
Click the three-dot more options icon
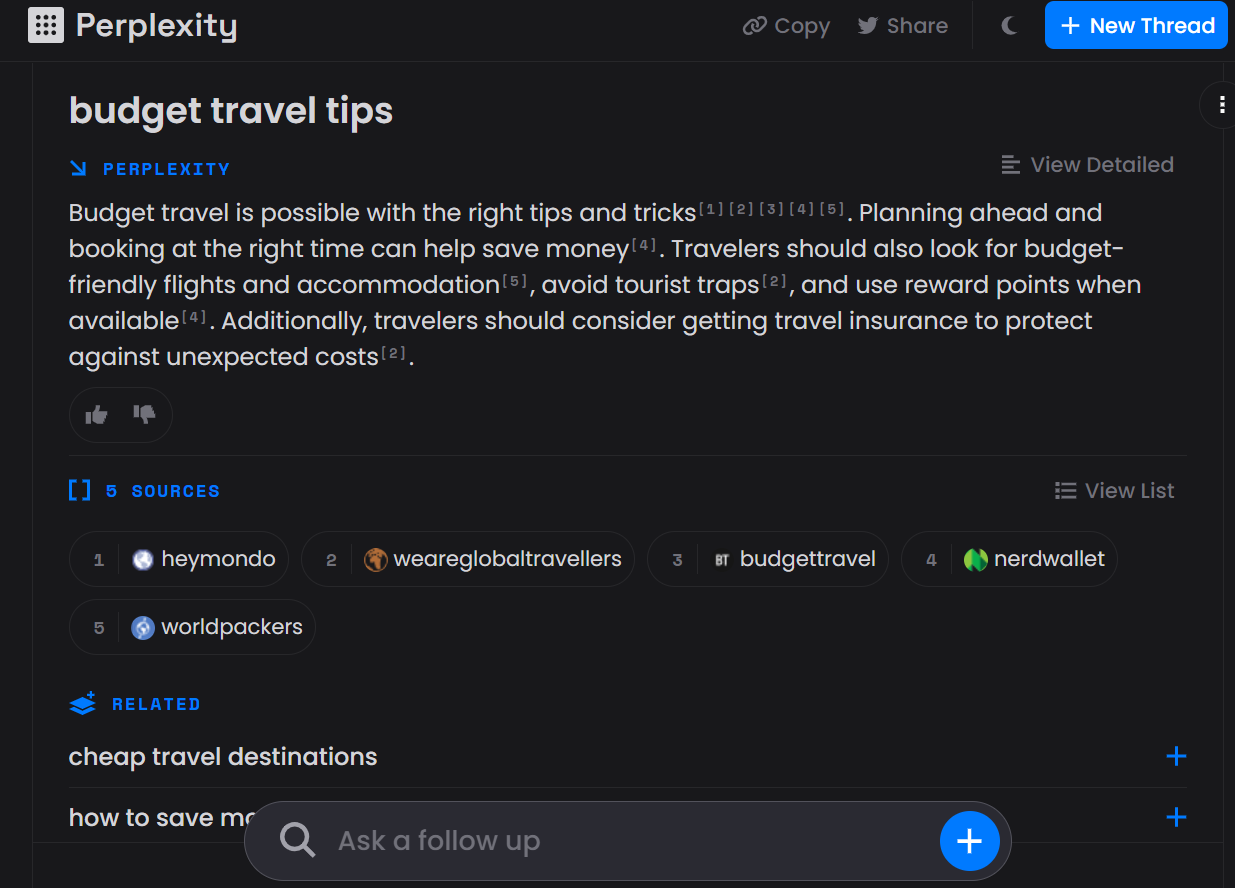pos(1222,105)
